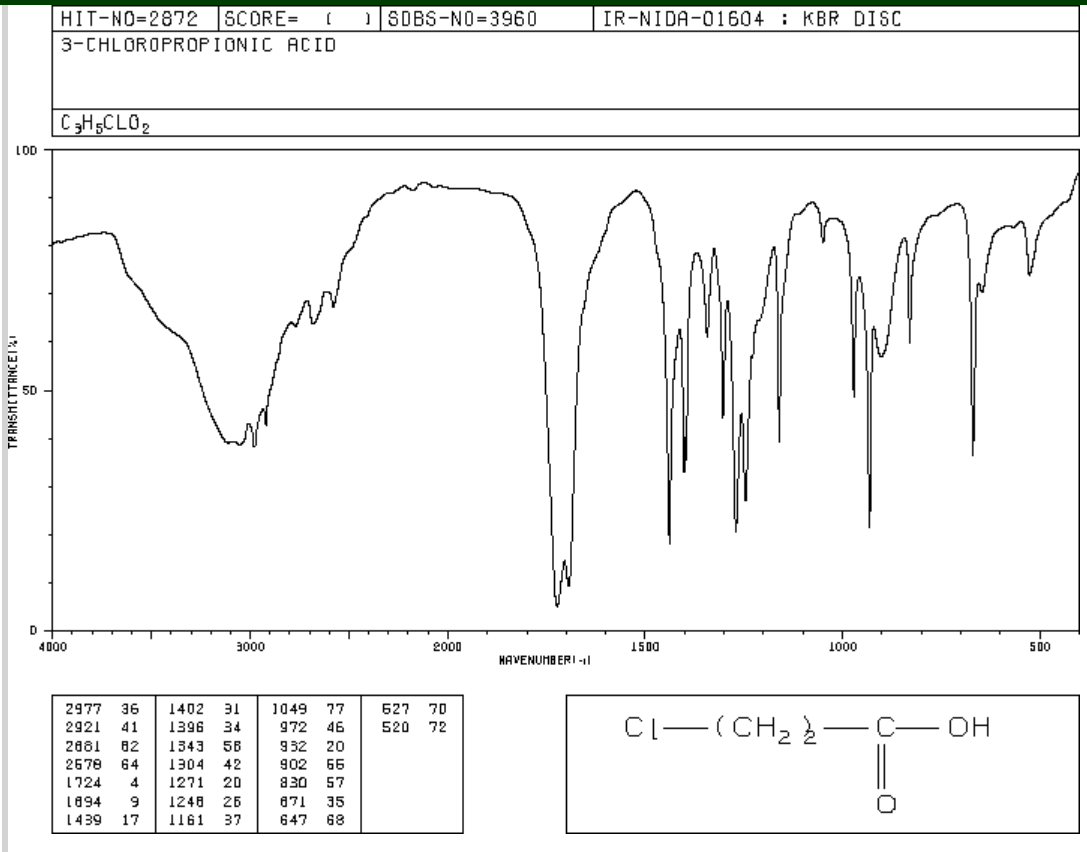The height and width of the screenshot is (852, 1087).
Task: Click the 3000 wavenumber axis label
Action: click(249, 647)
